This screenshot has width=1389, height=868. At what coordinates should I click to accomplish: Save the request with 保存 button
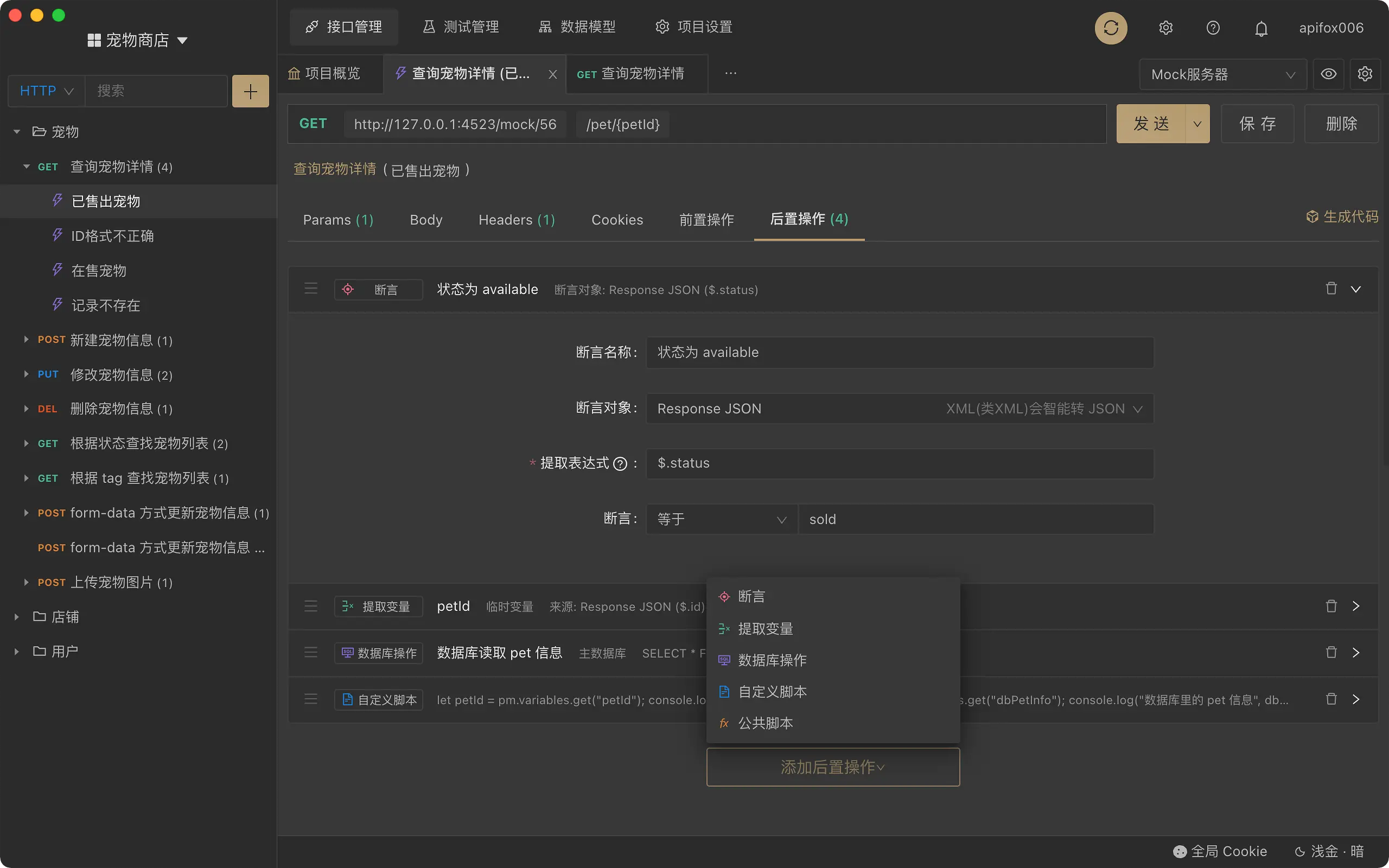click(x=1257, y=124)
